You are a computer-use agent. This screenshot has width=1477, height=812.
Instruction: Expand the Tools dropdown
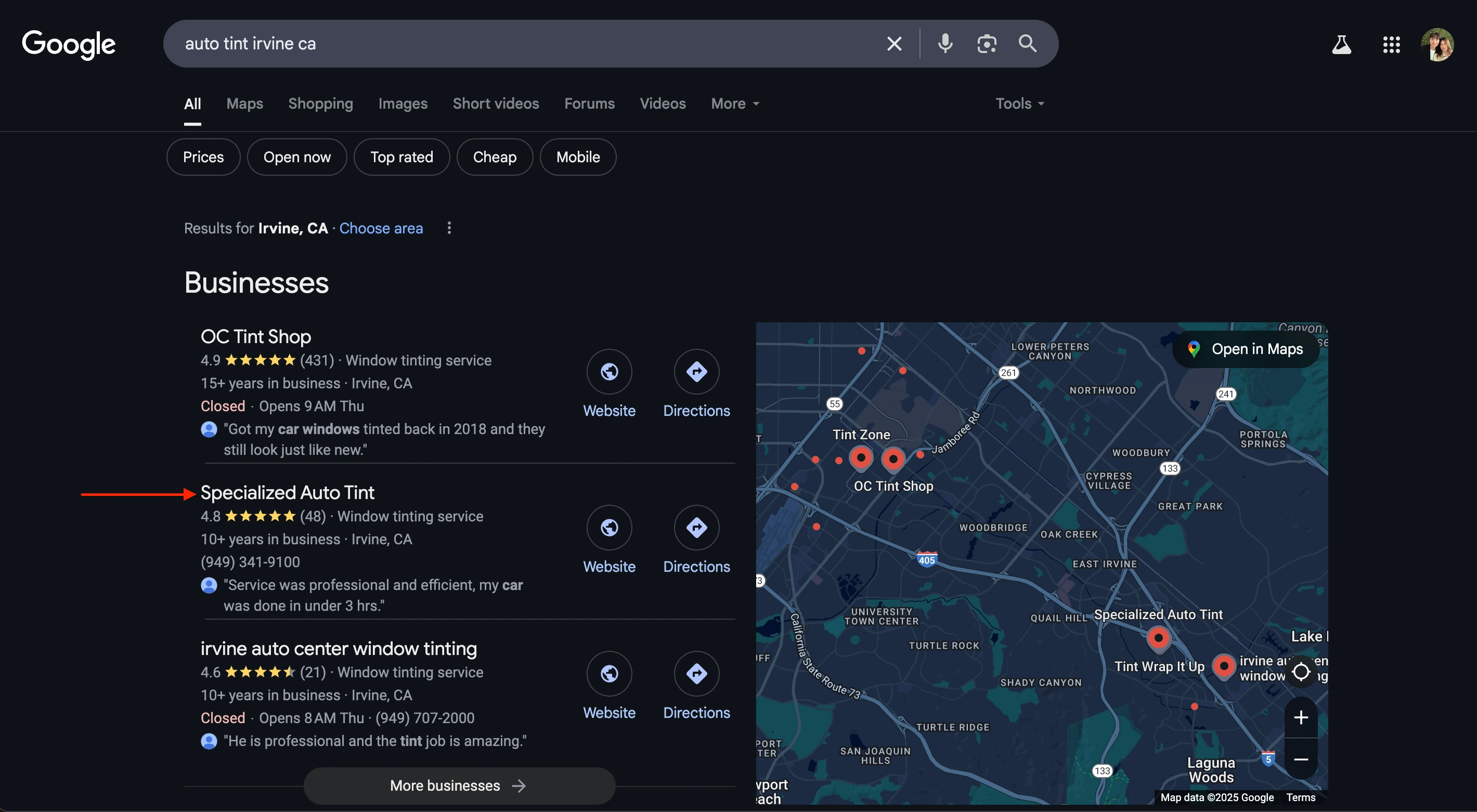(1019, 104)
